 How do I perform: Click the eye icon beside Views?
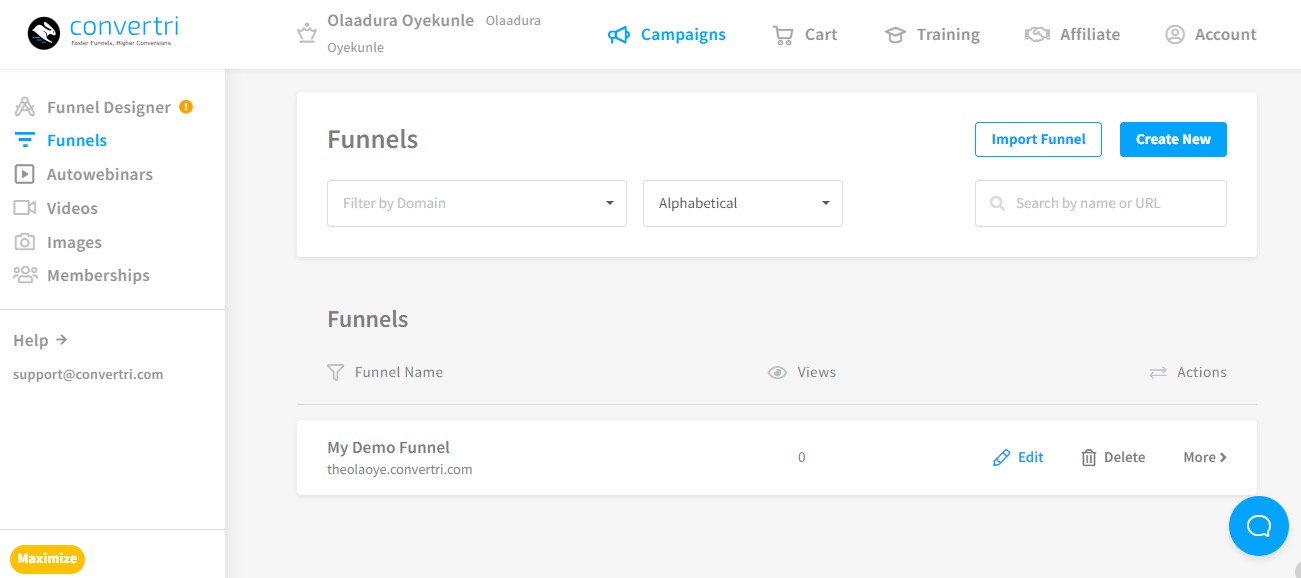777,373
